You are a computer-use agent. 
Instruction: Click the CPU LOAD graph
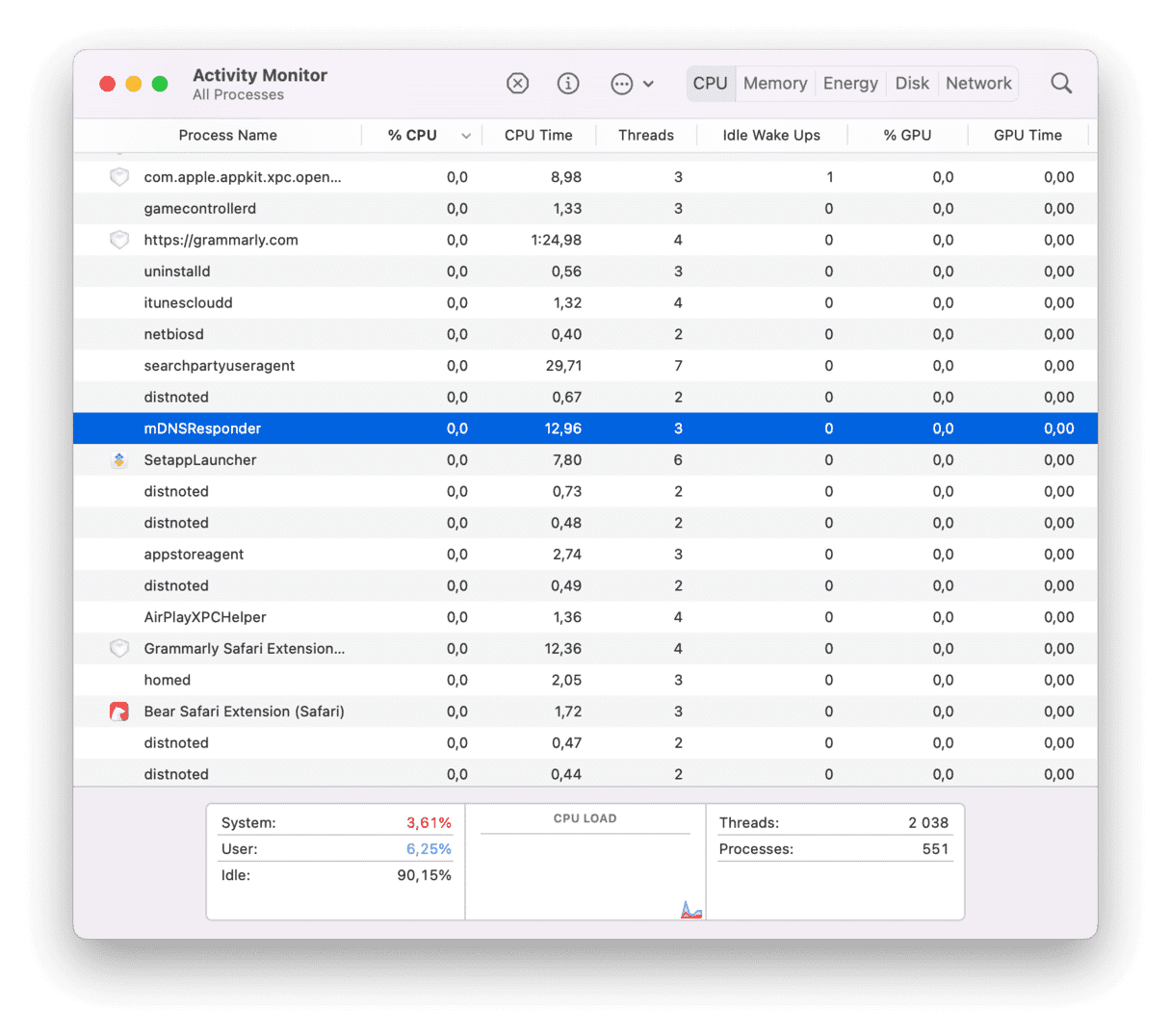click(585, 876)
